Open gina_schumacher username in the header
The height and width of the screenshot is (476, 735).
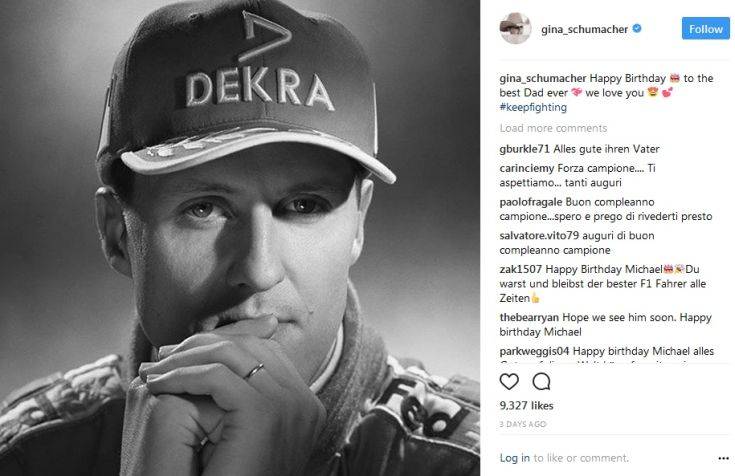(x=584, y=29)
